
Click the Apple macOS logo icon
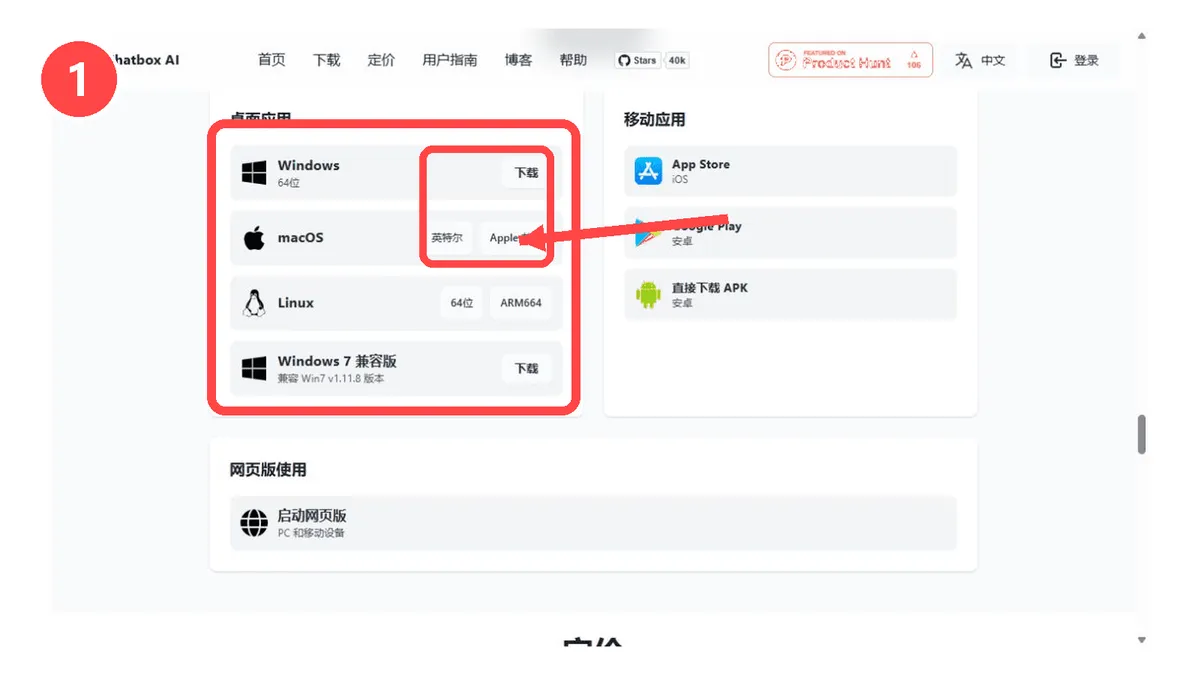(254, 238)
